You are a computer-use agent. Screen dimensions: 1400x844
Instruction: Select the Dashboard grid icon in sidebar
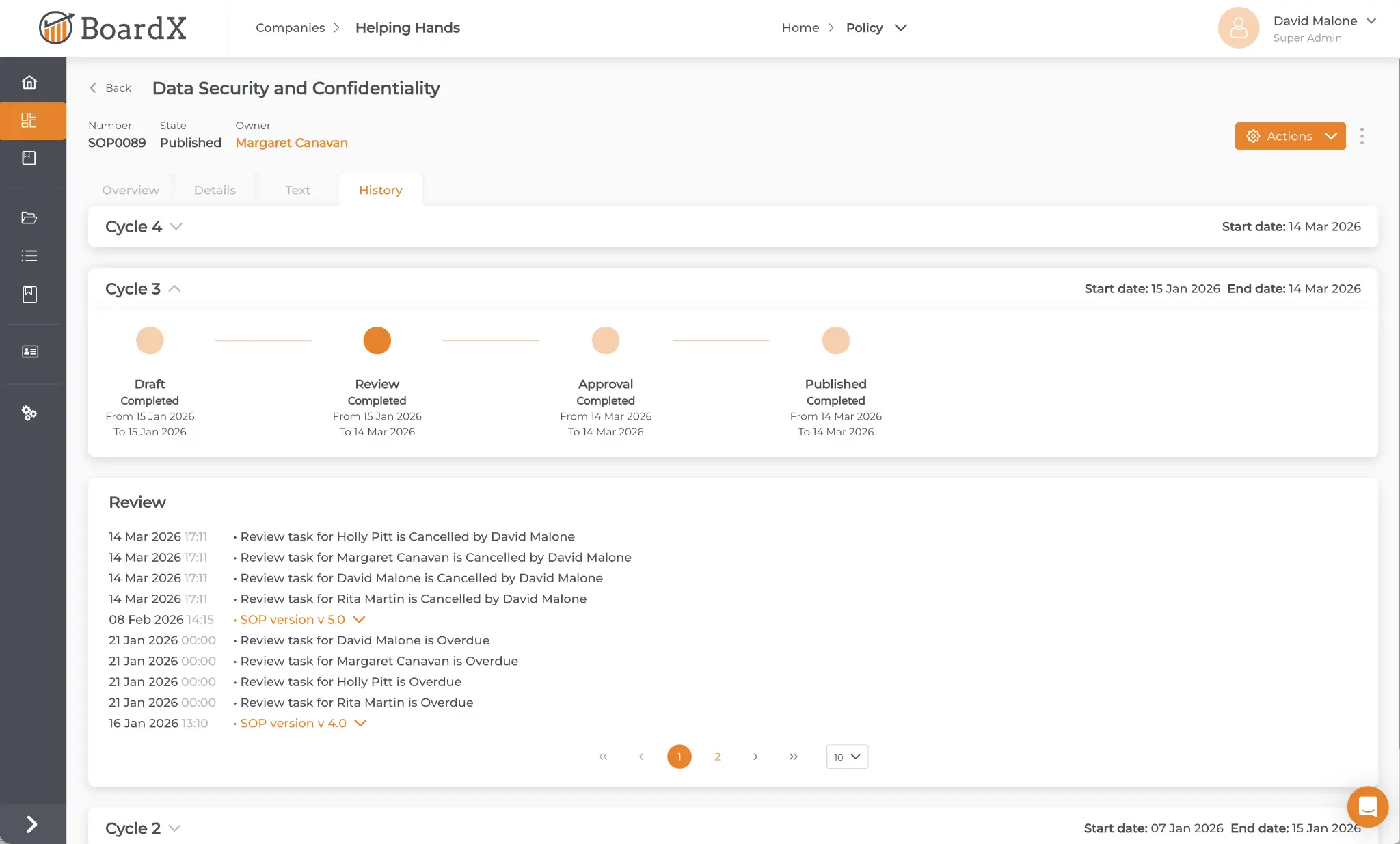pos(30,120)
